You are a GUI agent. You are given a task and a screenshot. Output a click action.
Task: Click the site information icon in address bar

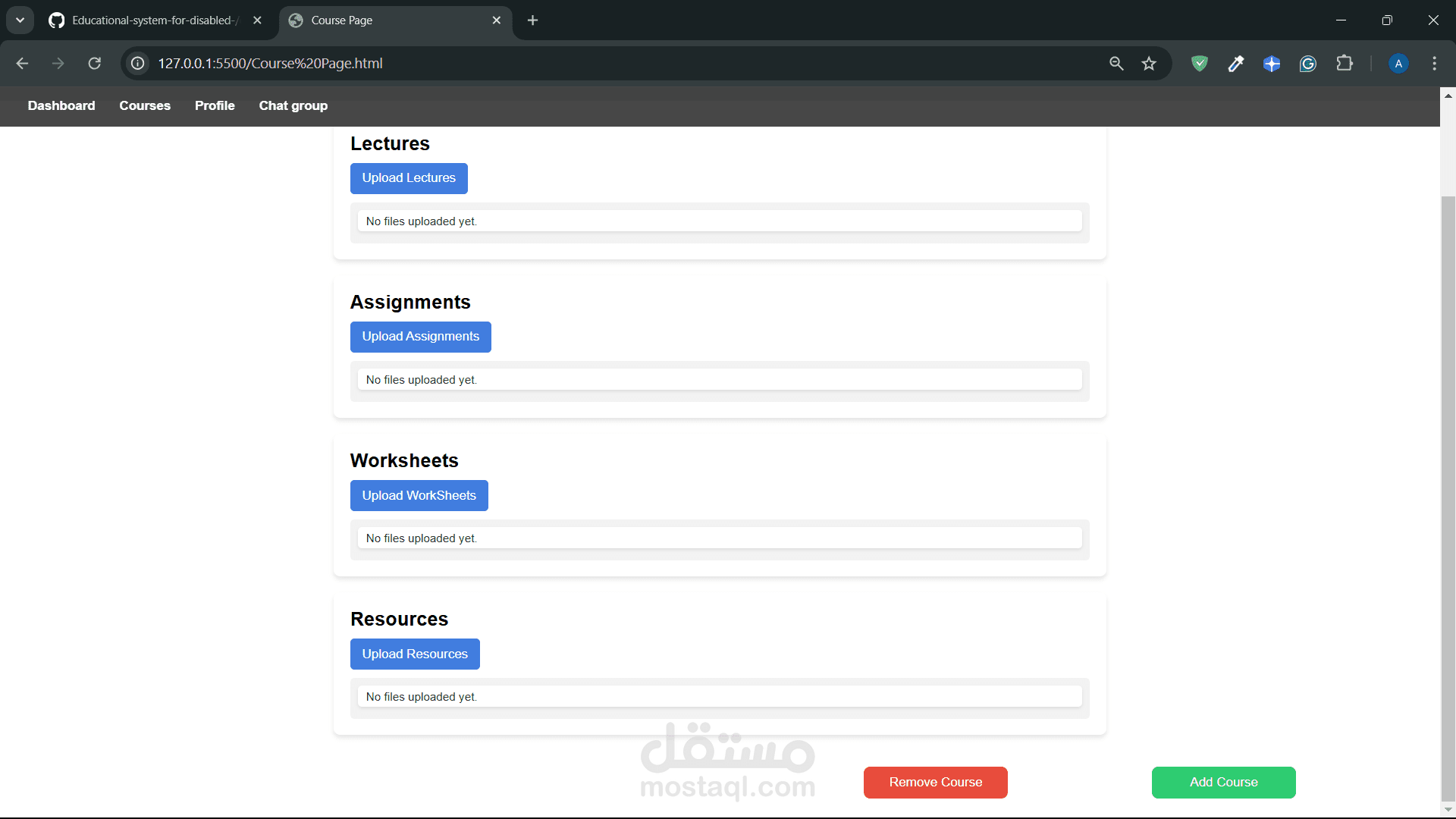(x=137, y=64)
